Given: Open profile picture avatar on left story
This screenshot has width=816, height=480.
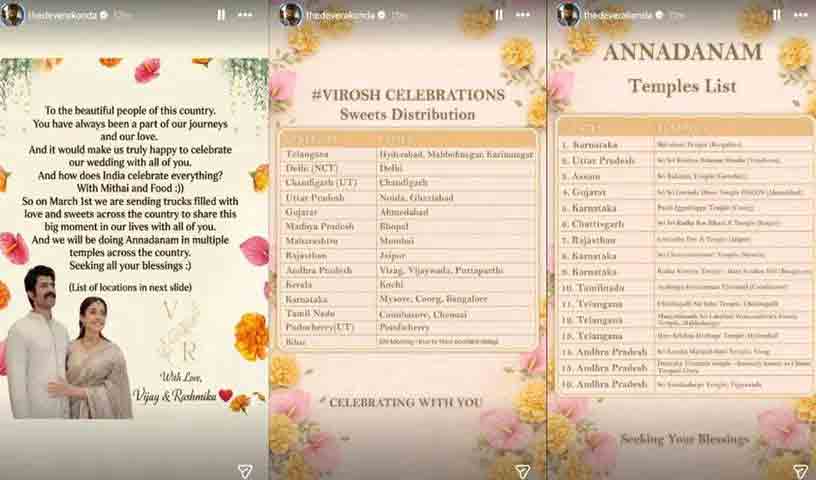Looking at the screenshot, I should 12,15.
